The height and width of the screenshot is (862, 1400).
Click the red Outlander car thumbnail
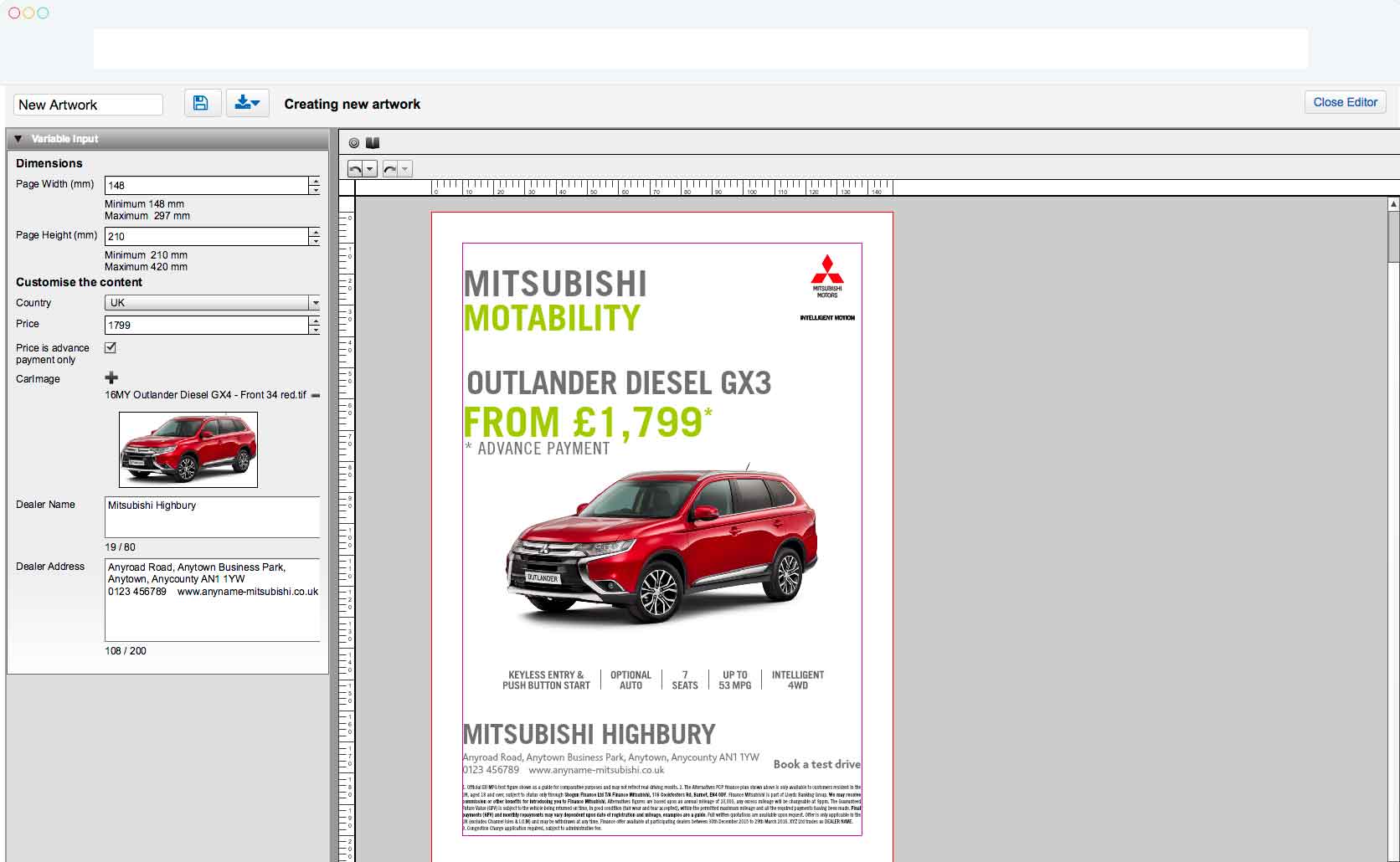point(188,449)
